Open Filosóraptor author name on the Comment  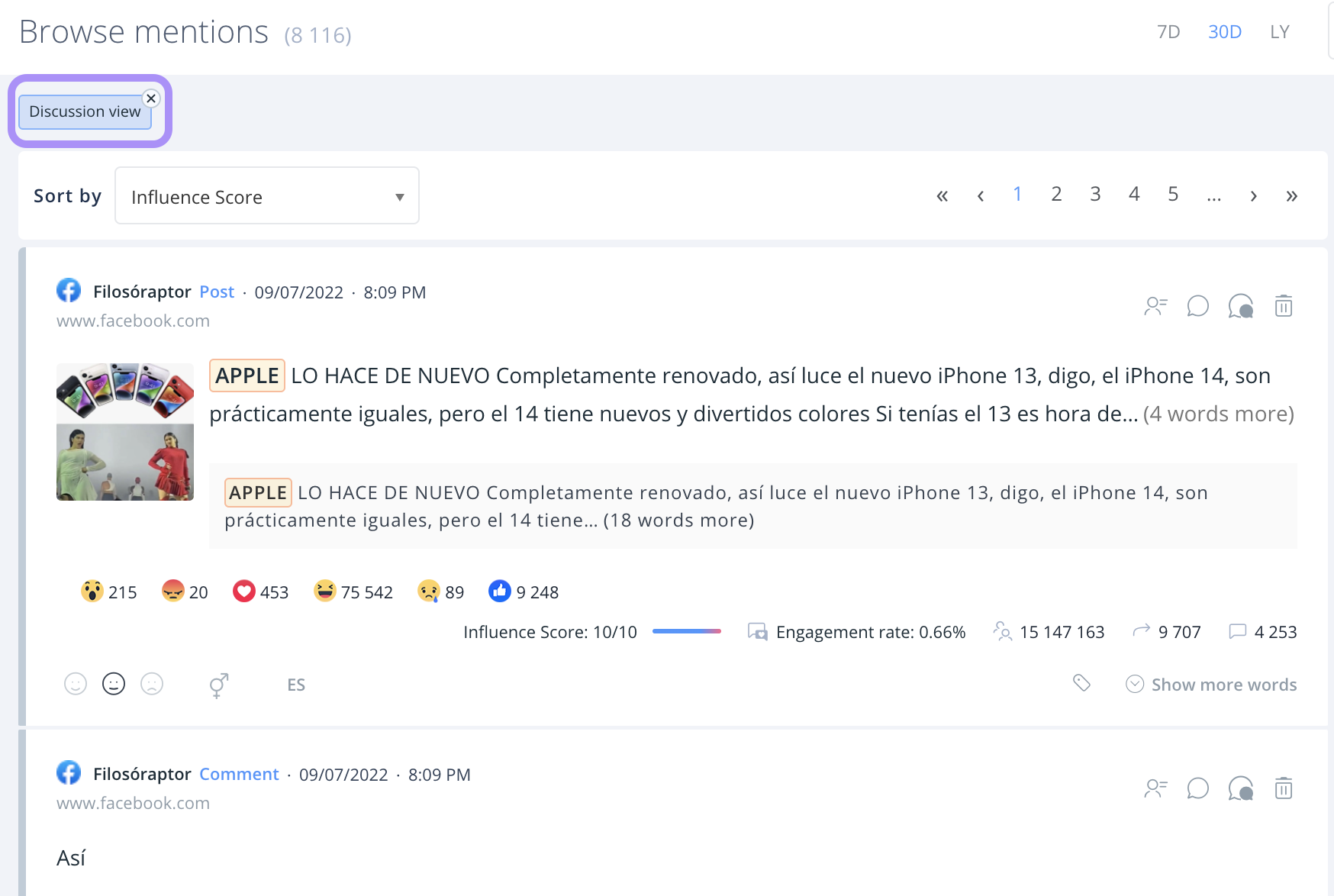pyautogui.click(x=142, y=775)
